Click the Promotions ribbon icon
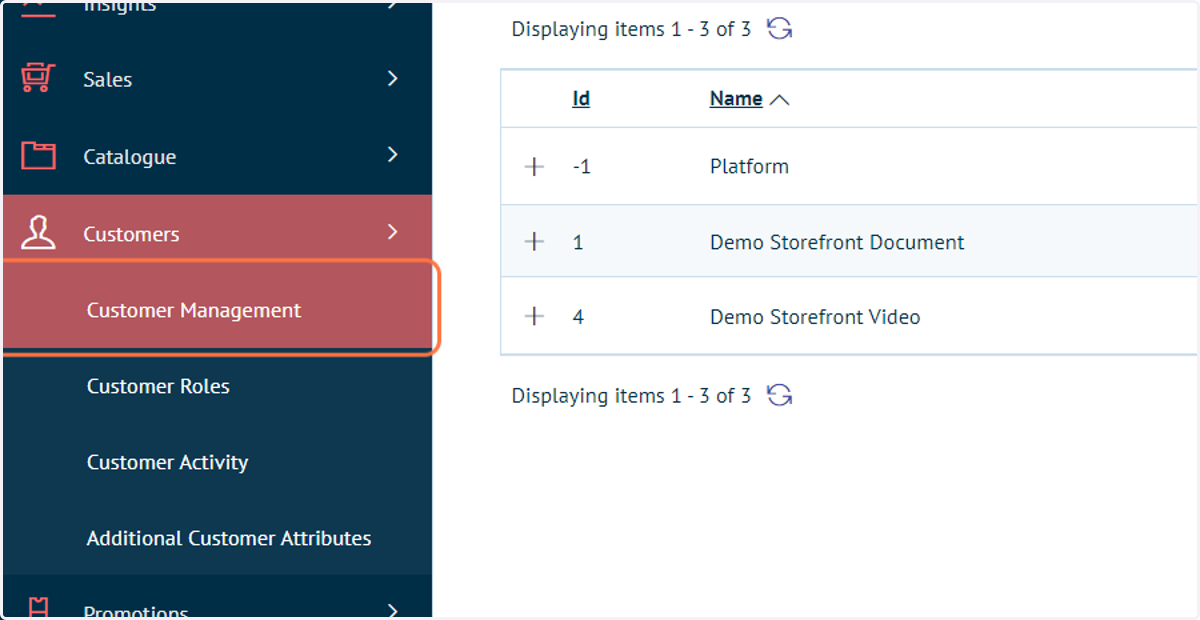The image size is (1200, 620). point(38,609)
